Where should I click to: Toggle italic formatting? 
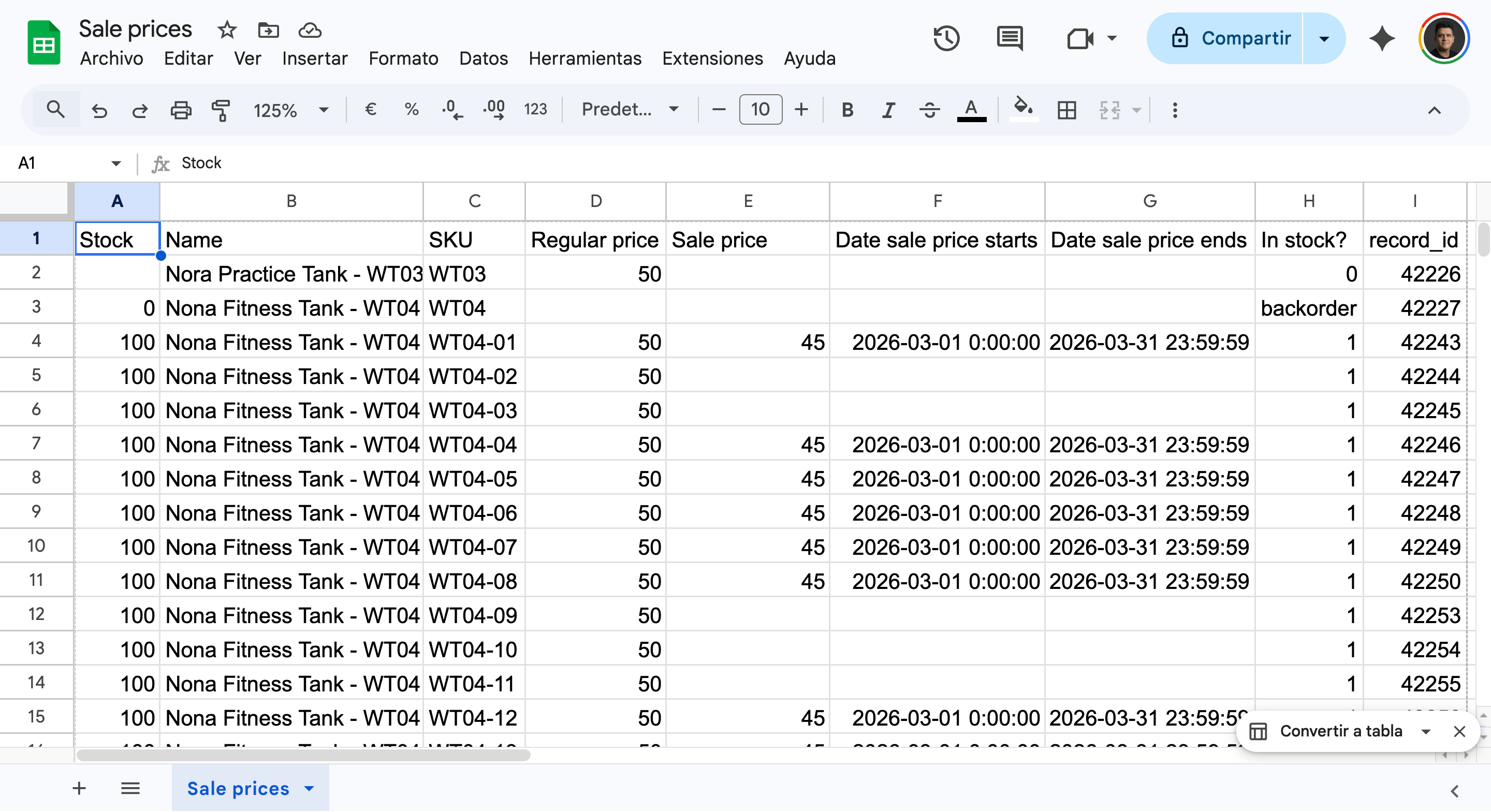[888, 109]
